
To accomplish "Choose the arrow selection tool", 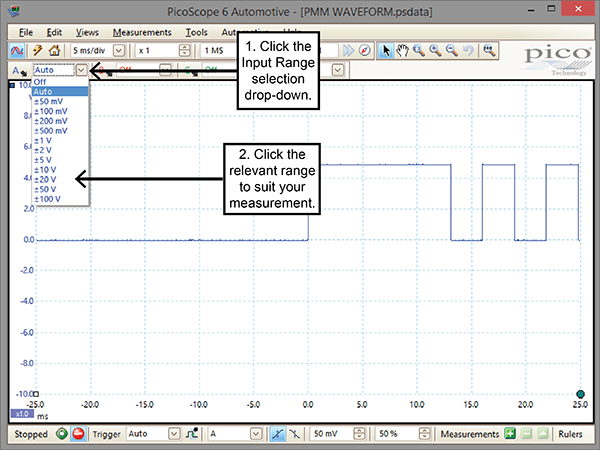I will [x=386, y=51].
